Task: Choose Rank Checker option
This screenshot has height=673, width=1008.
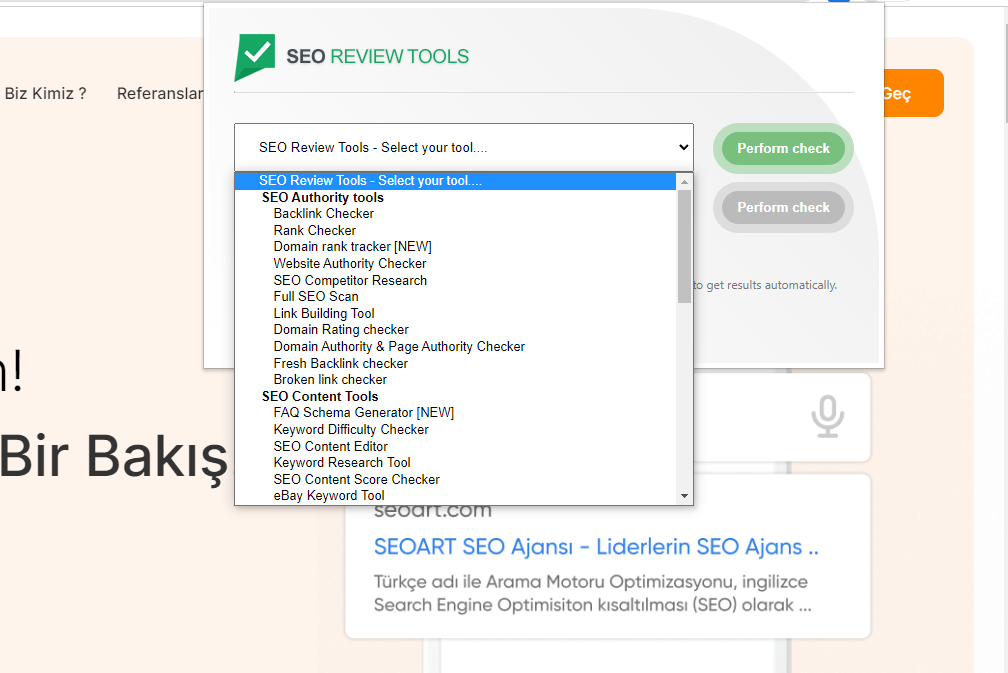Action: pos(314,231)
